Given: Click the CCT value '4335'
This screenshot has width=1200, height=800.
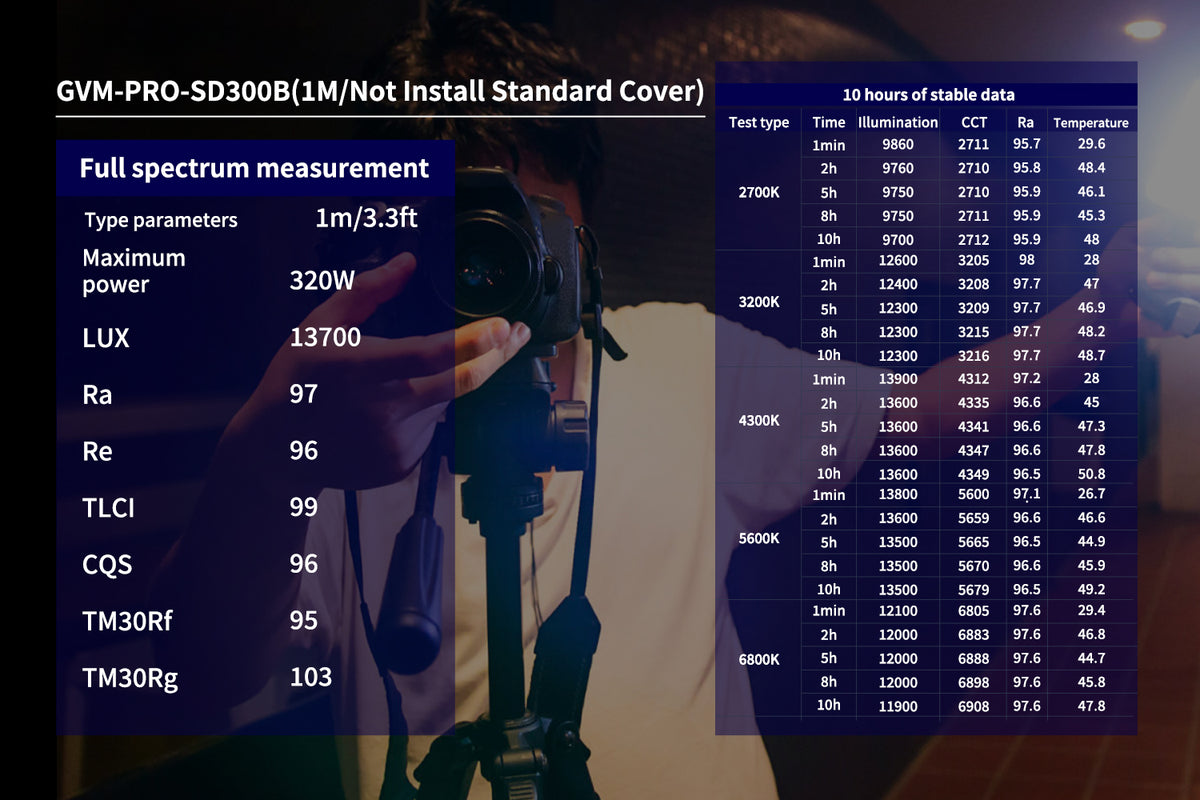Looking at the screenshot, I should tap(974, 403).
